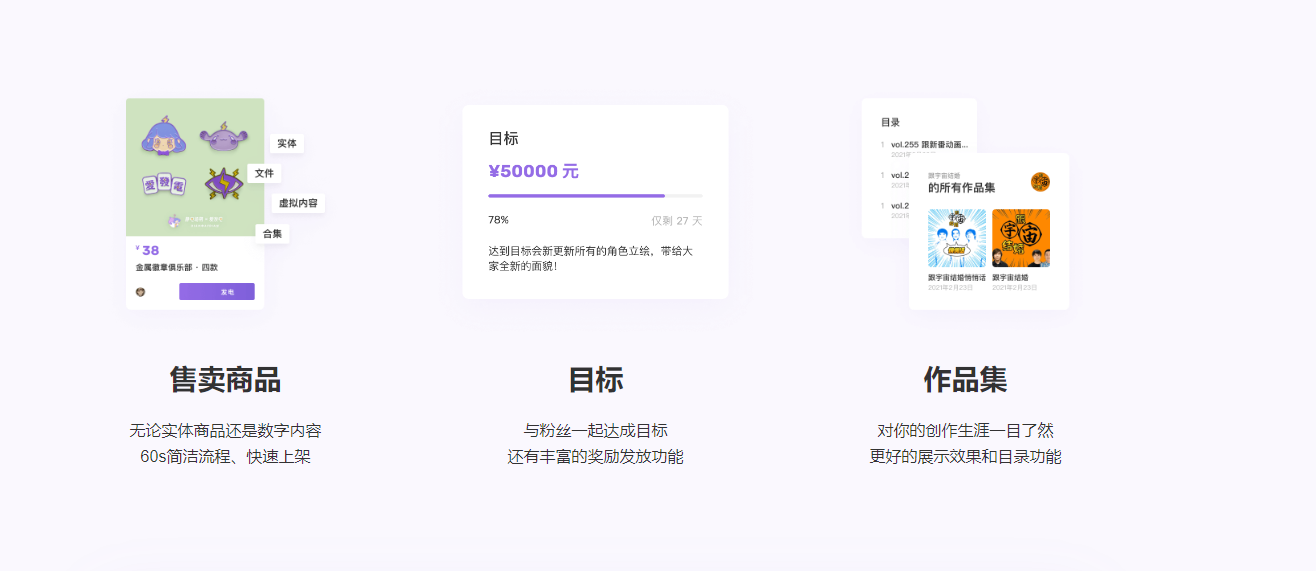This screenshot has width=1316, height=571.
Task: Click text 与粉丝一起达成目标
Action: coord(596,431)
